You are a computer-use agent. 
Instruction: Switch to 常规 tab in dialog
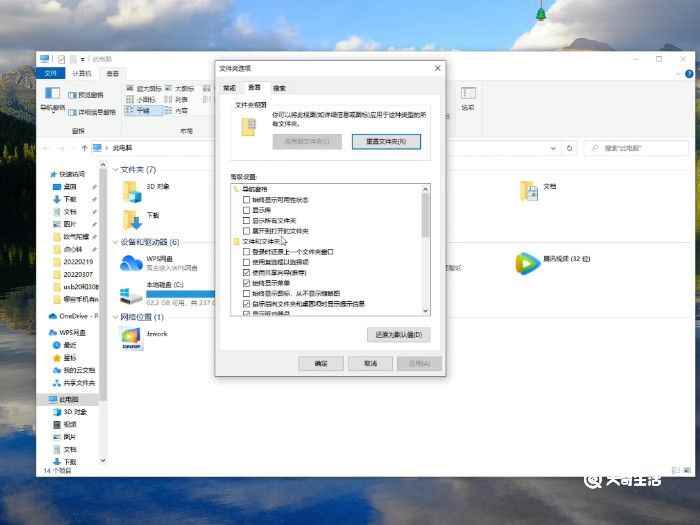pyautogui.click(x=229, y=88)
